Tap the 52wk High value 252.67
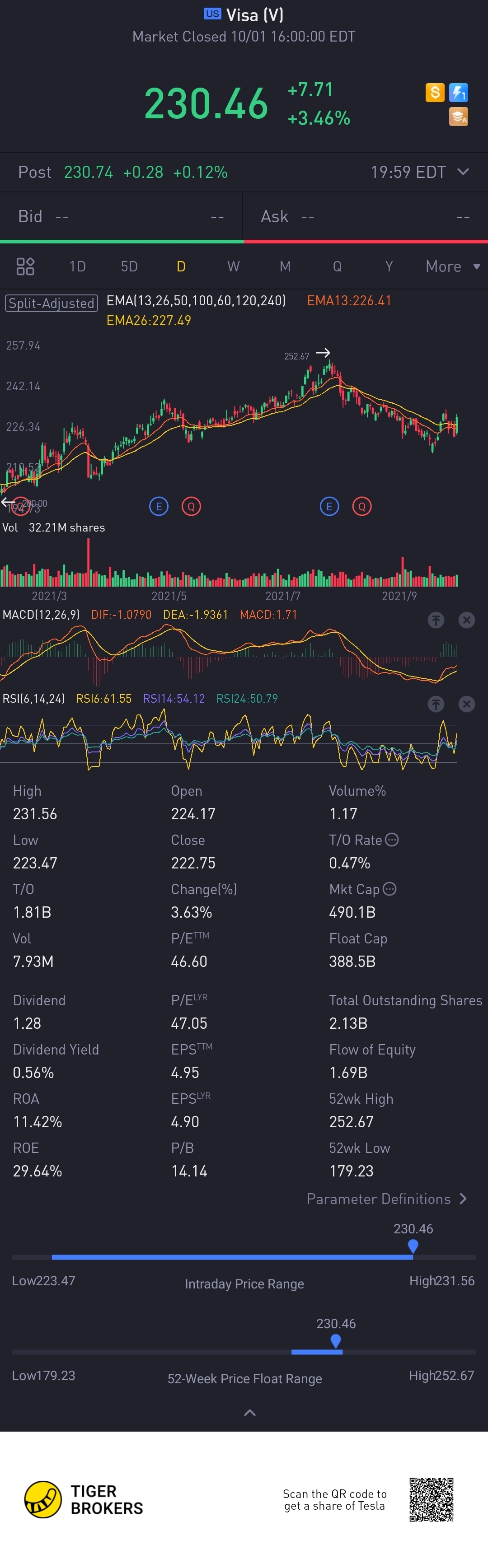Screen dimensions: 488x1568 [x=352, y=1121]
